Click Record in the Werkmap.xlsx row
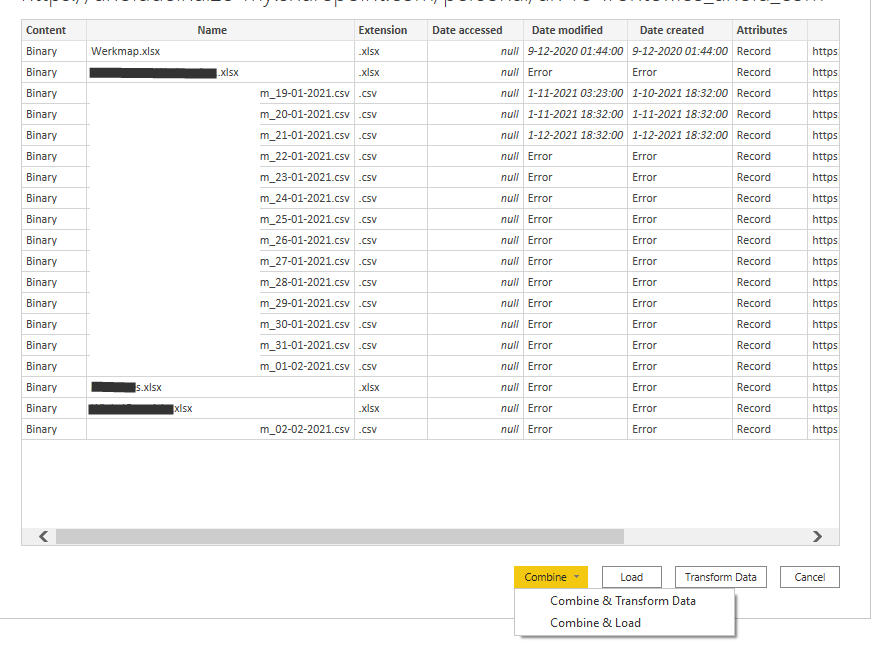 pyautogui.click(x=754, y=51)
